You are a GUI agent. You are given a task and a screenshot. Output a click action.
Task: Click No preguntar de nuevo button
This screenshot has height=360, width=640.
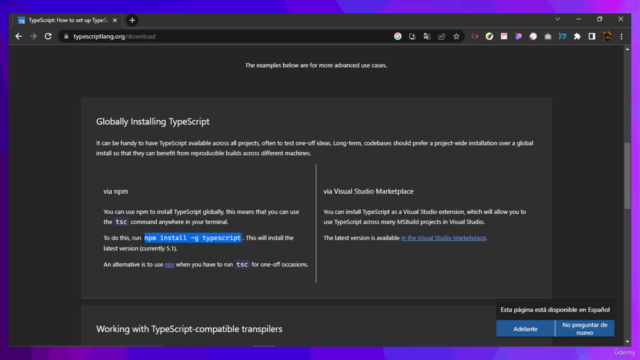tap(585, 329)
